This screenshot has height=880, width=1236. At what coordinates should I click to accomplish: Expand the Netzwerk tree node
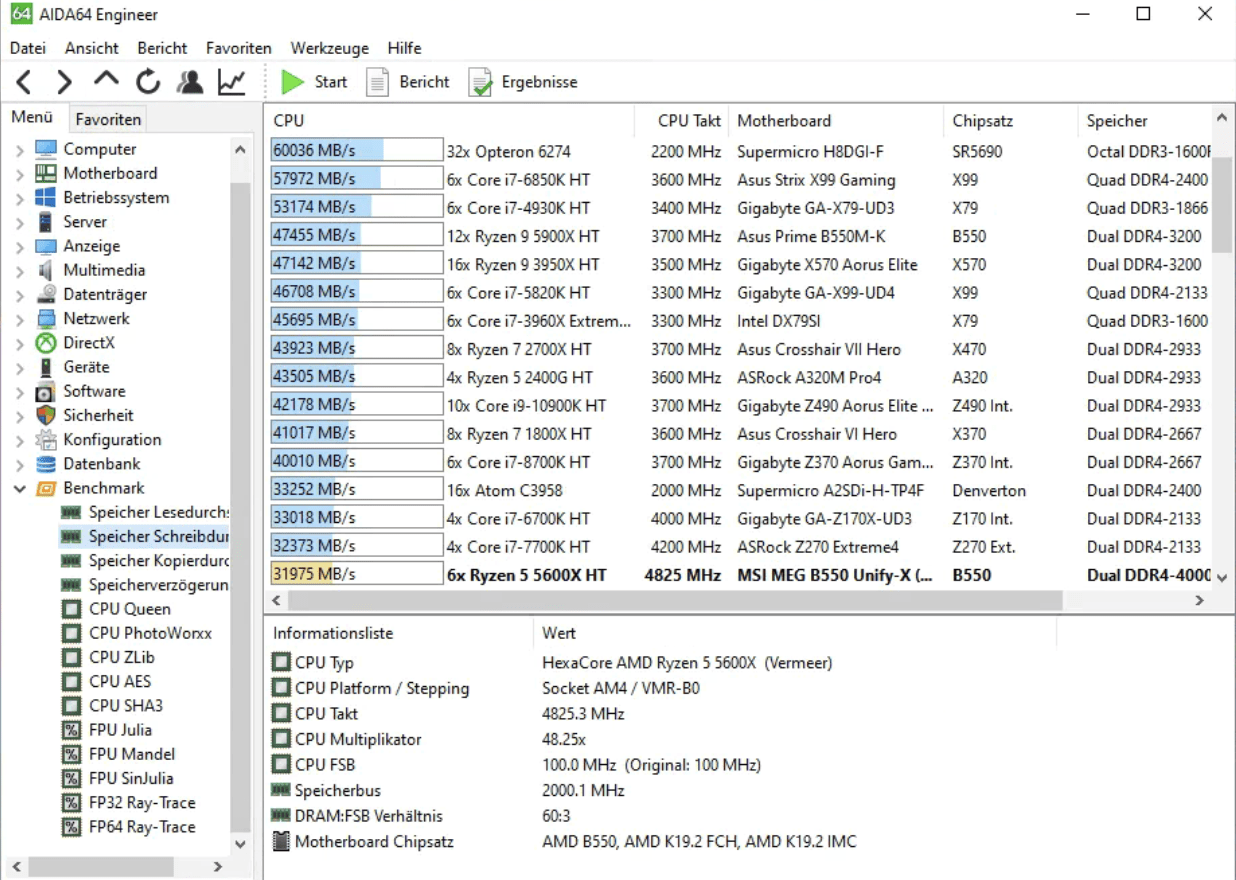[19, 319]
